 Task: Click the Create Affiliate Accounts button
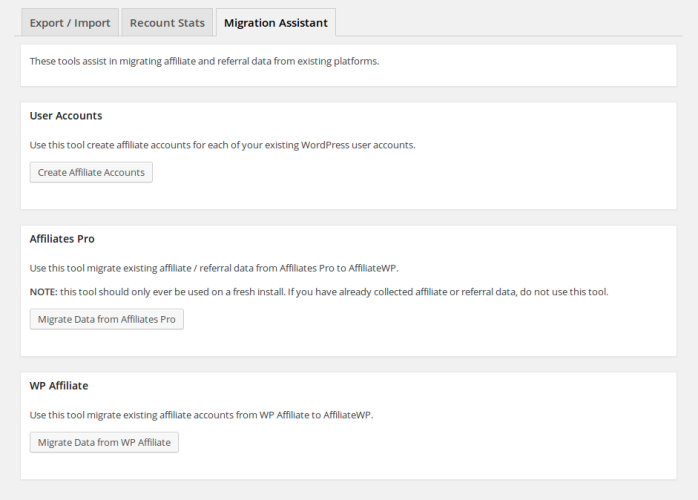coord(91,172)
